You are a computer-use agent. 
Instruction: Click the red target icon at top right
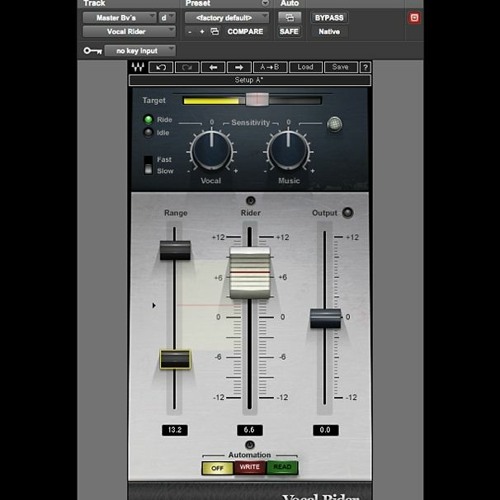click(x=414, y=18)
